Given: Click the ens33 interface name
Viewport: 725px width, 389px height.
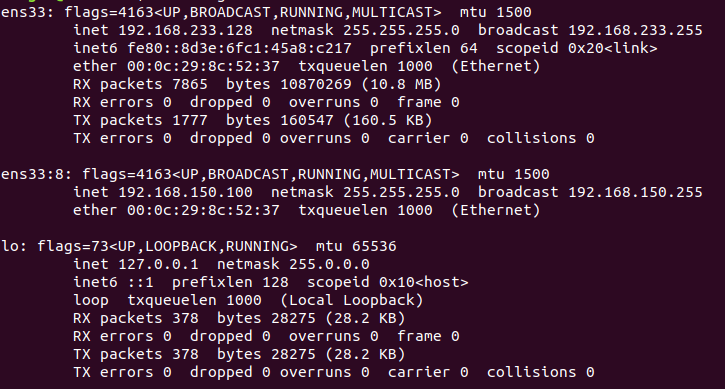Looking at the screenshot, I should click(x=23, y=12).
